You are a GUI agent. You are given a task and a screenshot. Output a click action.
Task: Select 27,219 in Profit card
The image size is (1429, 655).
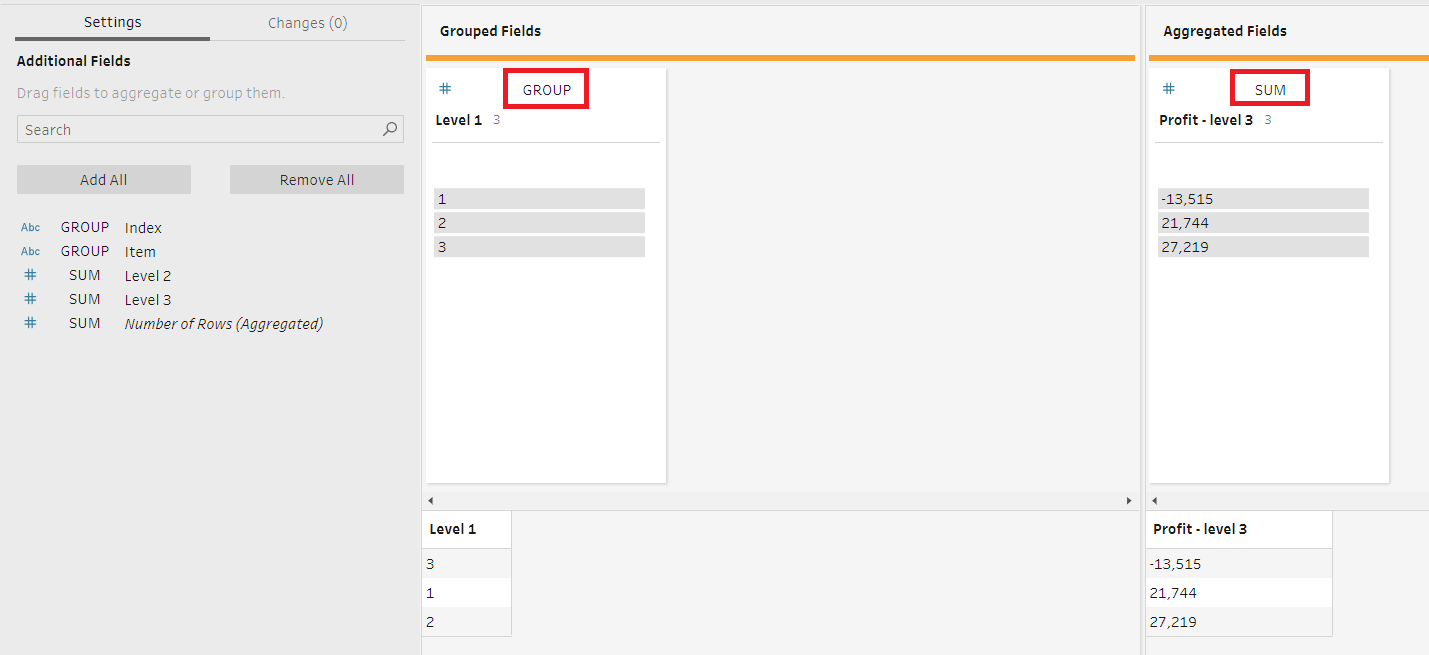tap(1263, 247)
